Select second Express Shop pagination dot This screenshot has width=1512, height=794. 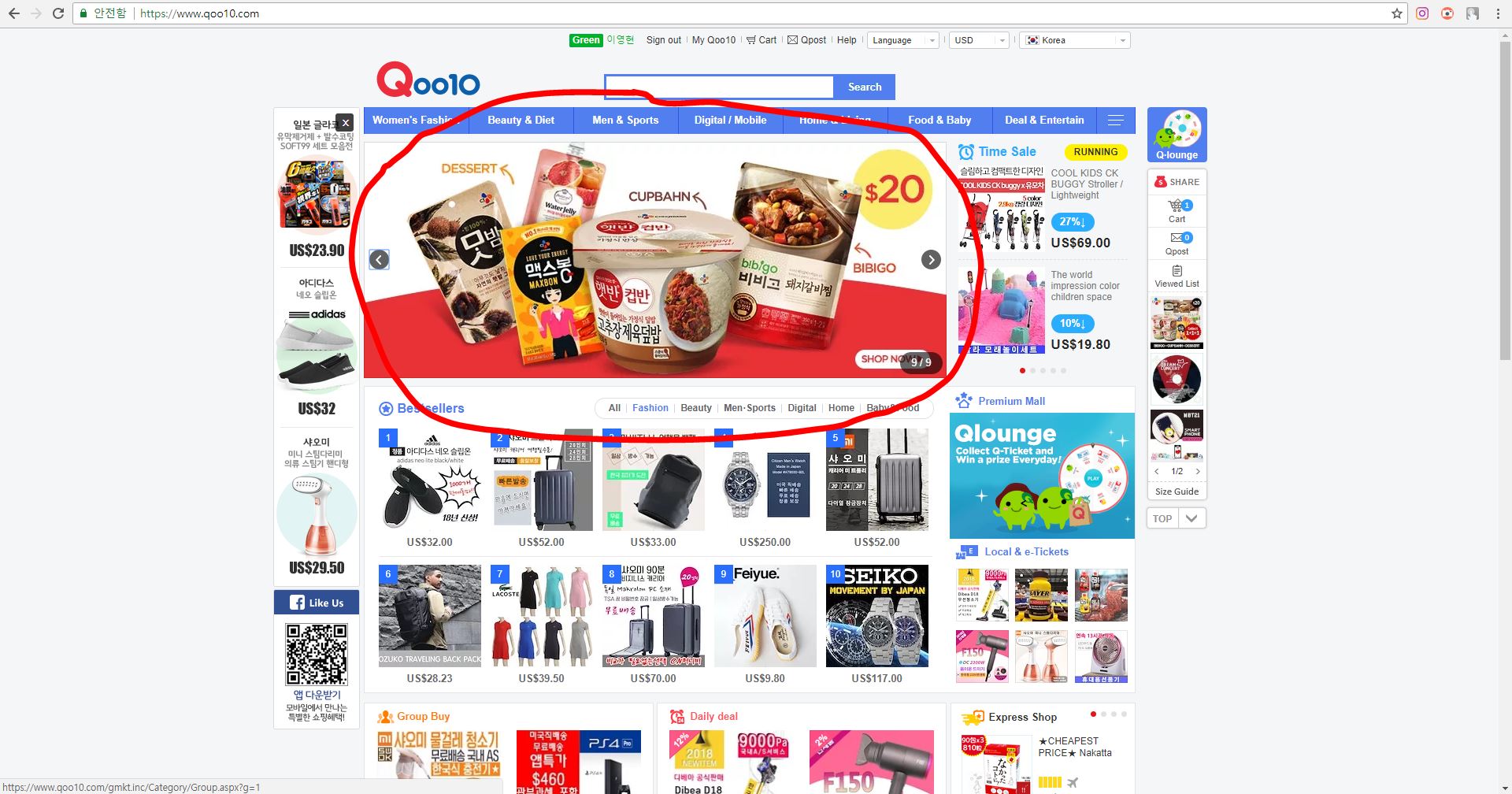click(x=1103, y=714)
